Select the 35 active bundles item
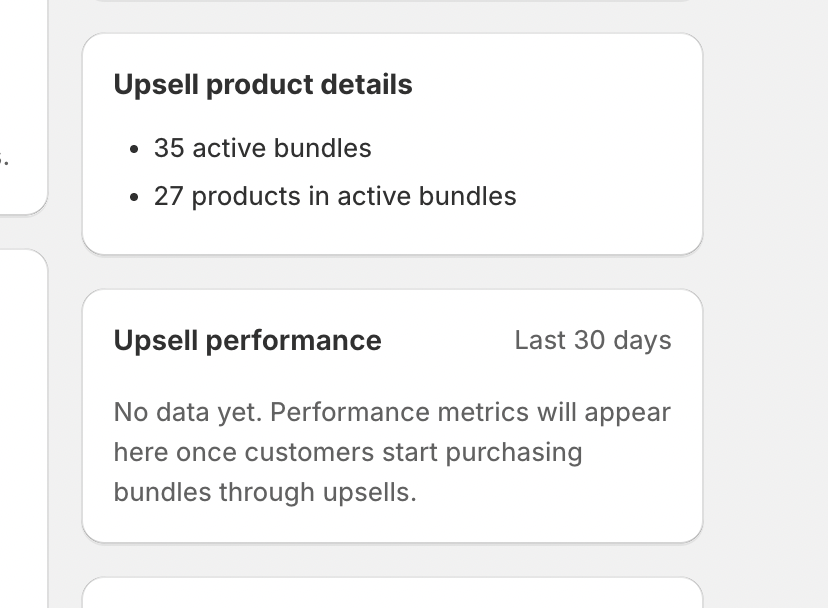 [262, 148]
